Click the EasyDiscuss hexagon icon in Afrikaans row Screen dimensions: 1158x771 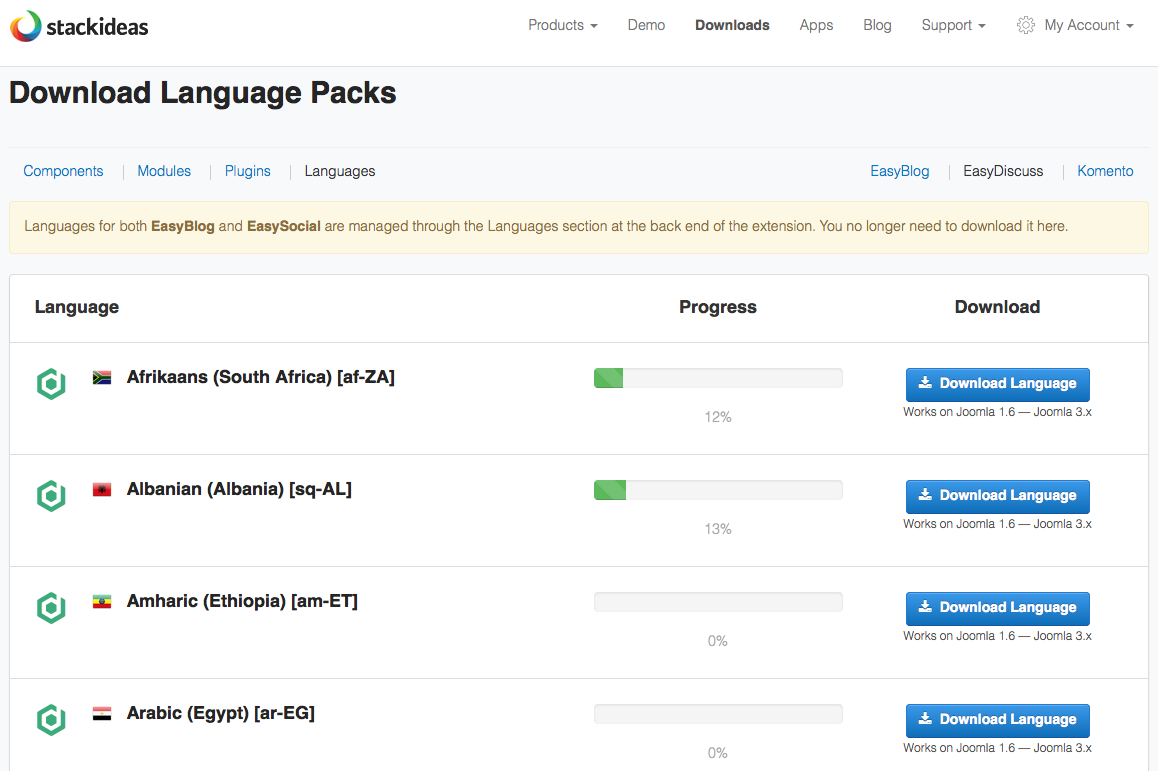[x=51, y=384]
